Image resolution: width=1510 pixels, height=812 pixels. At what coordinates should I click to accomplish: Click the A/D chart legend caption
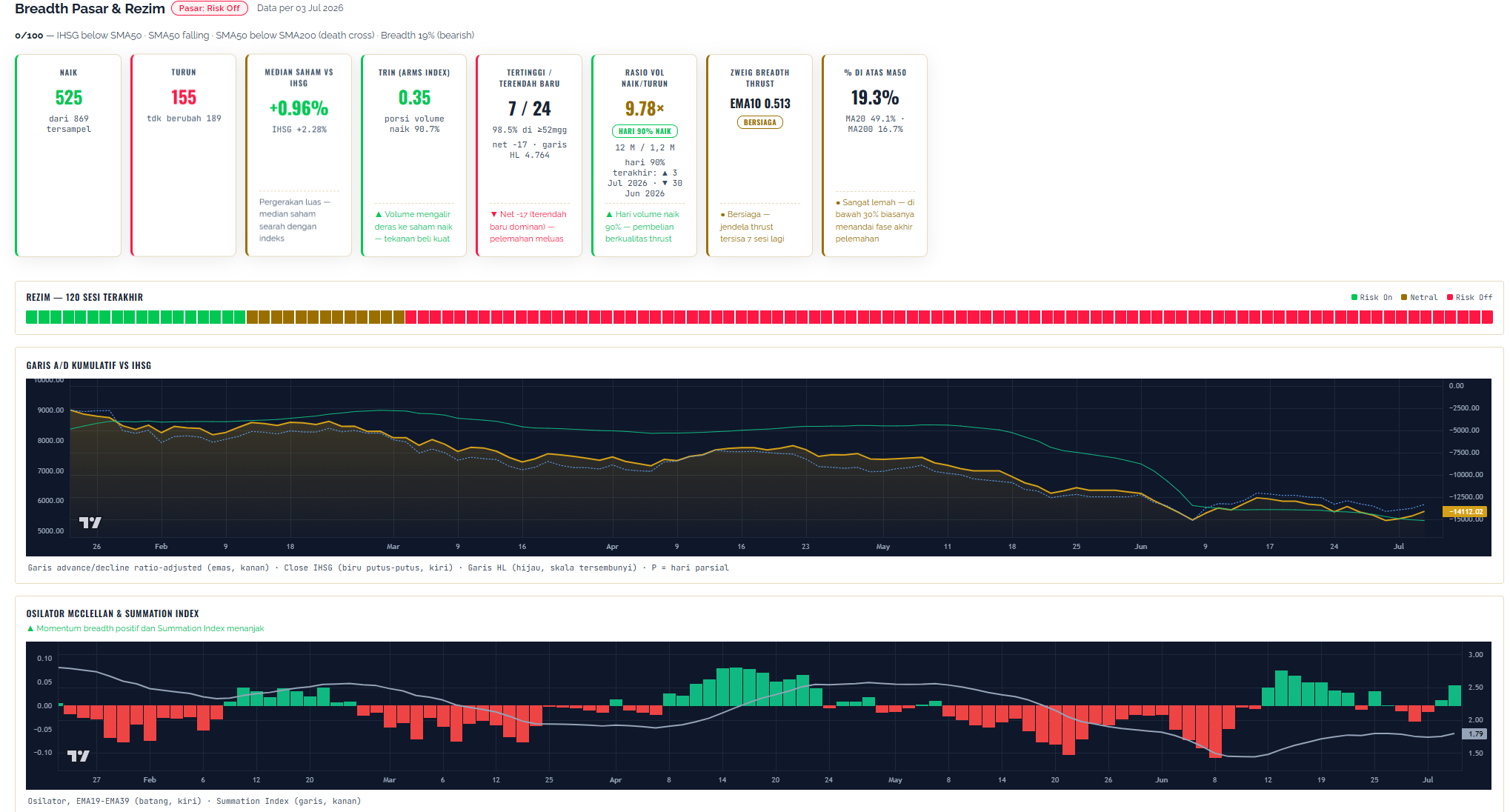point(378,568)
